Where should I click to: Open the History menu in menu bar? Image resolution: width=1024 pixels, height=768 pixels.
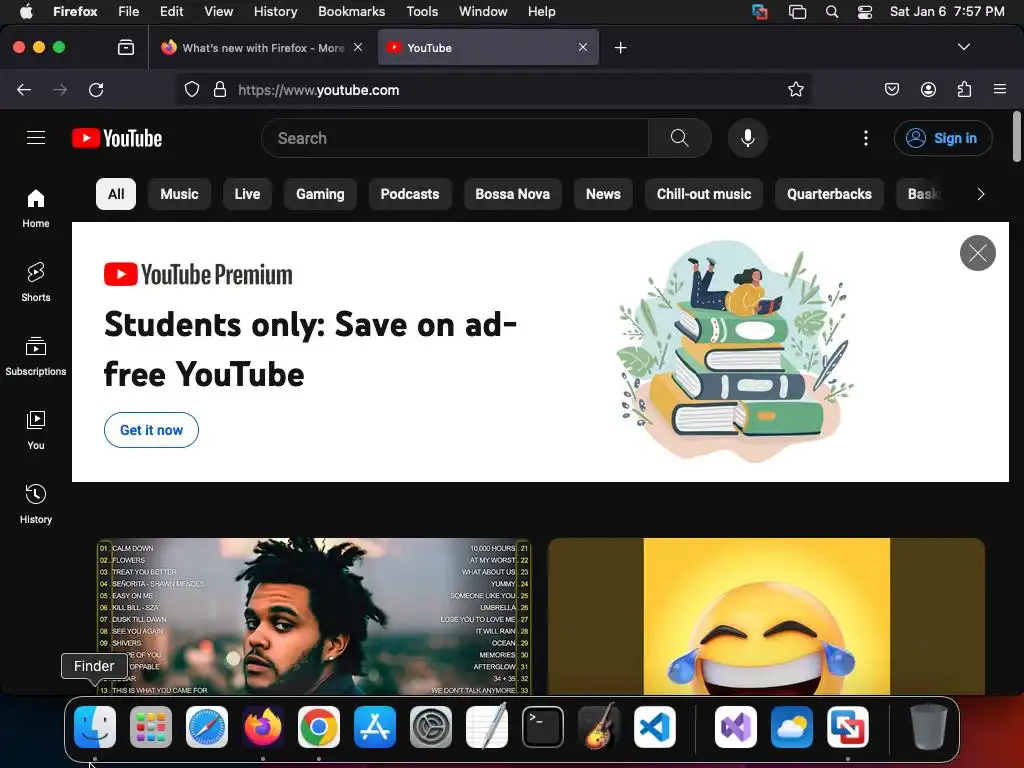[276, 12]
